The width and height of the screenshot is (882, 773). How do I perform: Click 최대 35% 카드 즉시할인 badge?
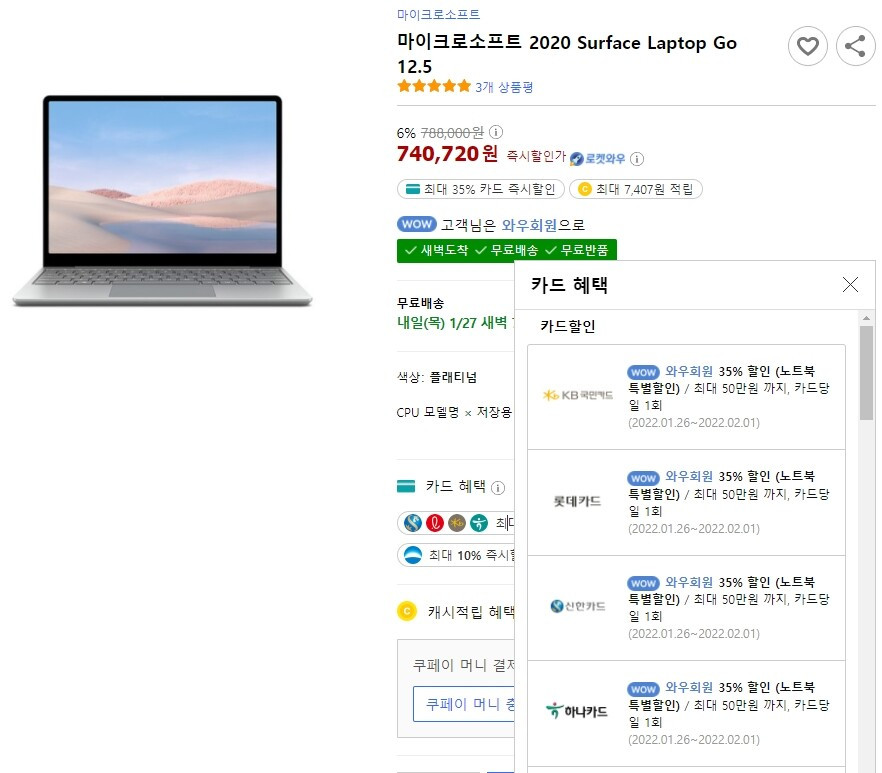click(x=480, y=189)
